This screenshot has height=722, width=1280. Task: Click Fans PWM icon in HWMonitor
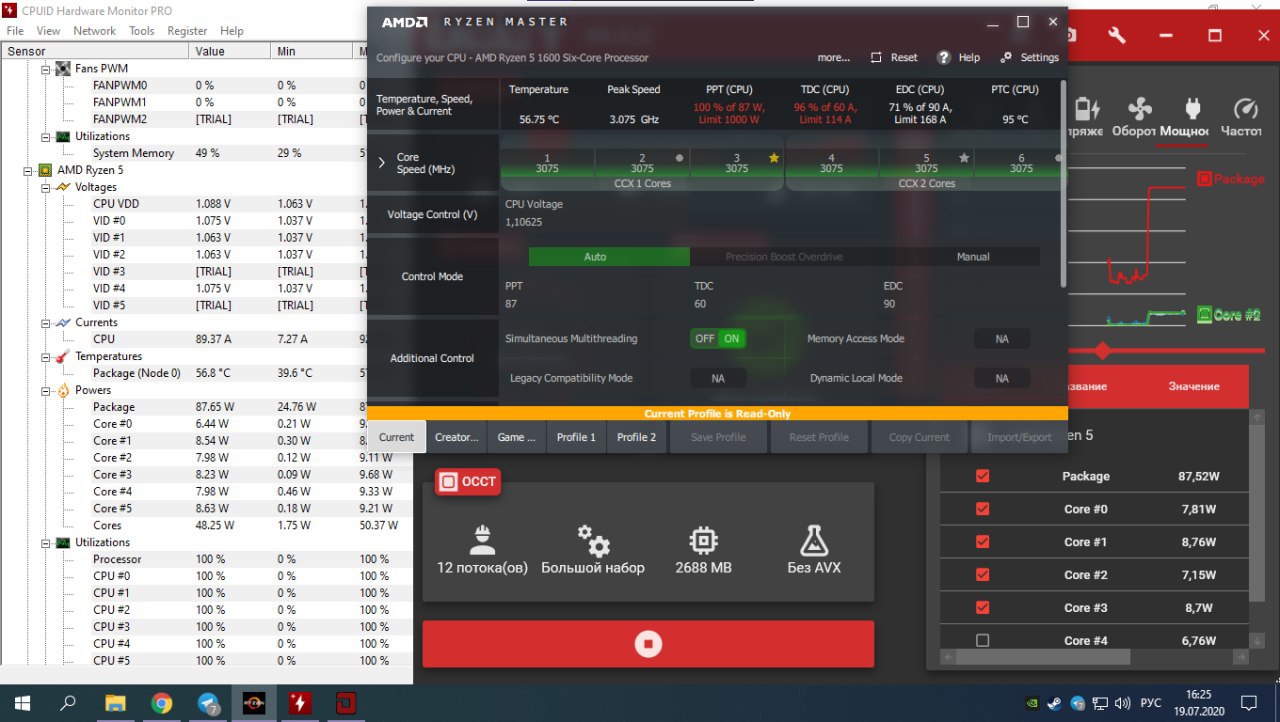63,68
